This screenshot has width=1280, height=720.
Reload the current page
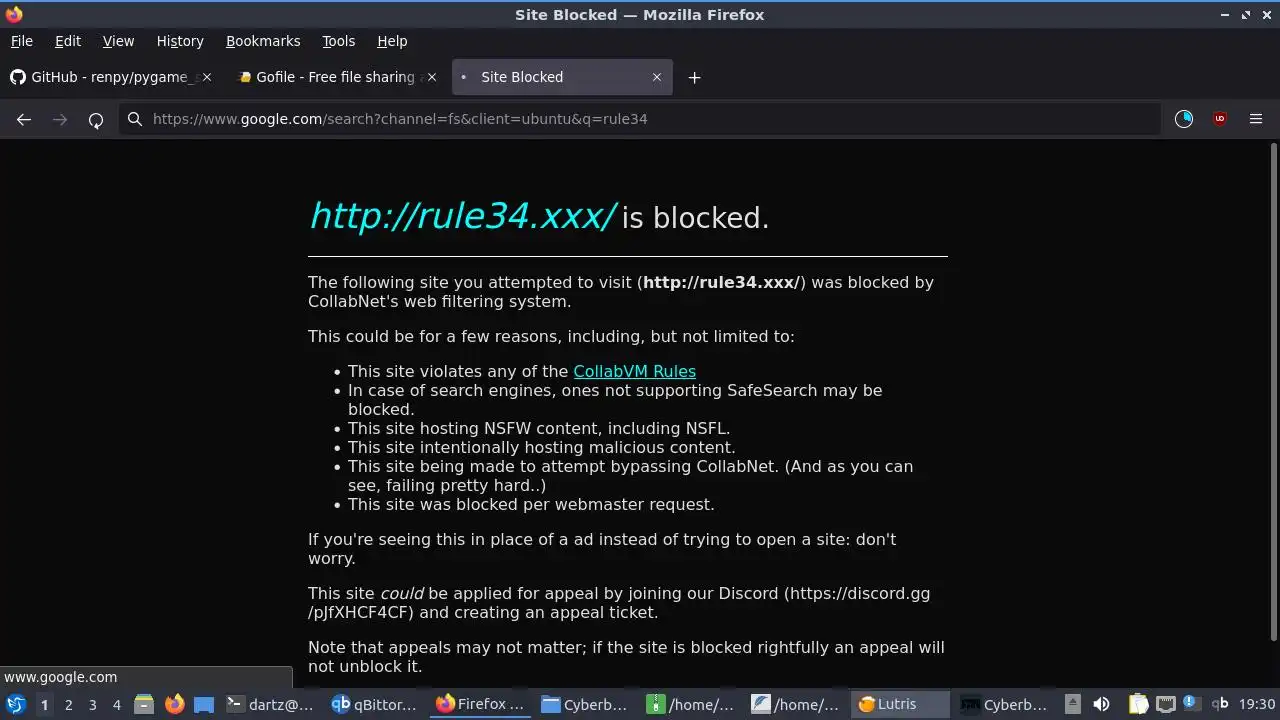coord(96,120)
